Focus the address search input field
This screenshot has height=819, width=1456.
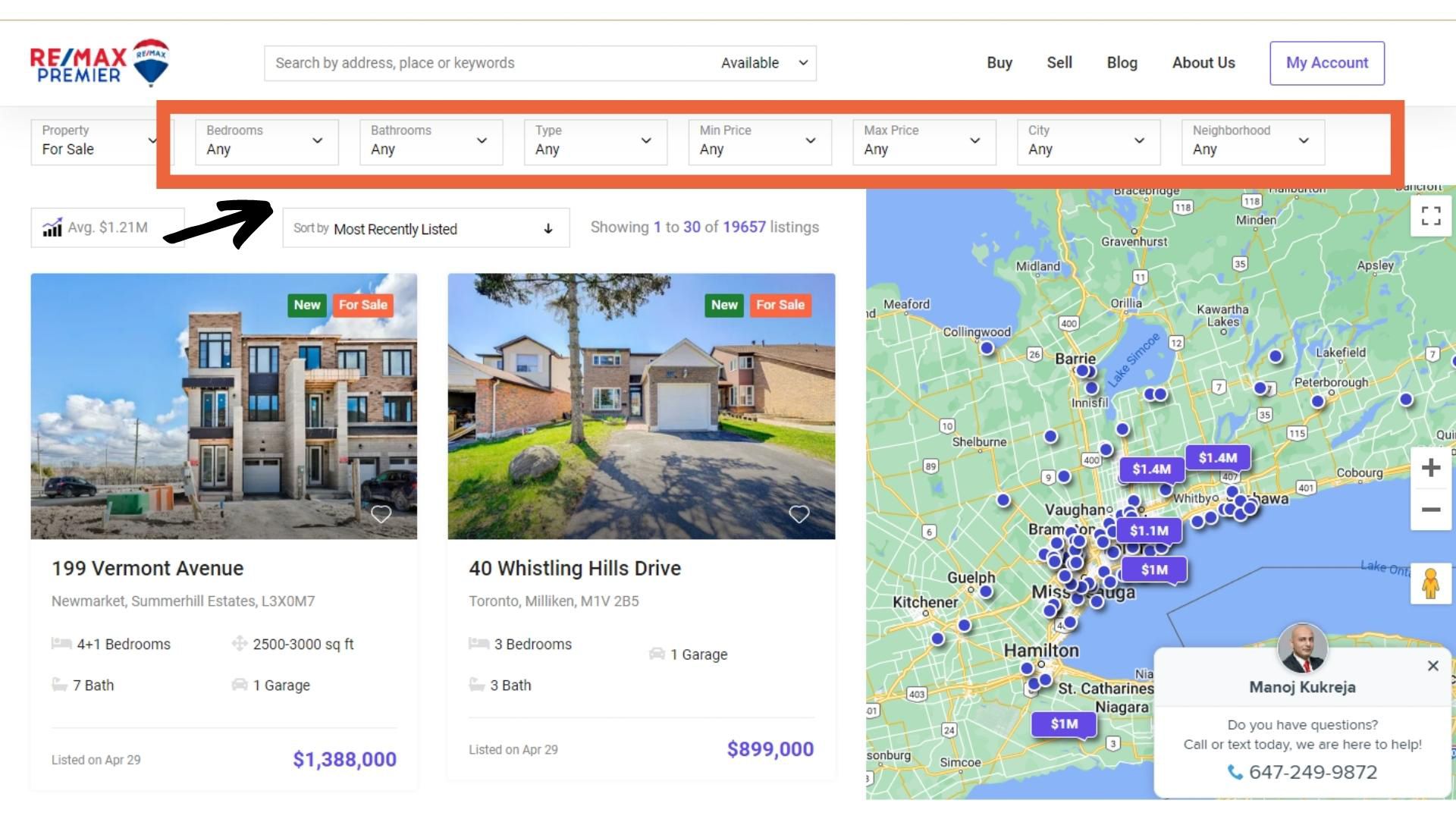point(485,63)
